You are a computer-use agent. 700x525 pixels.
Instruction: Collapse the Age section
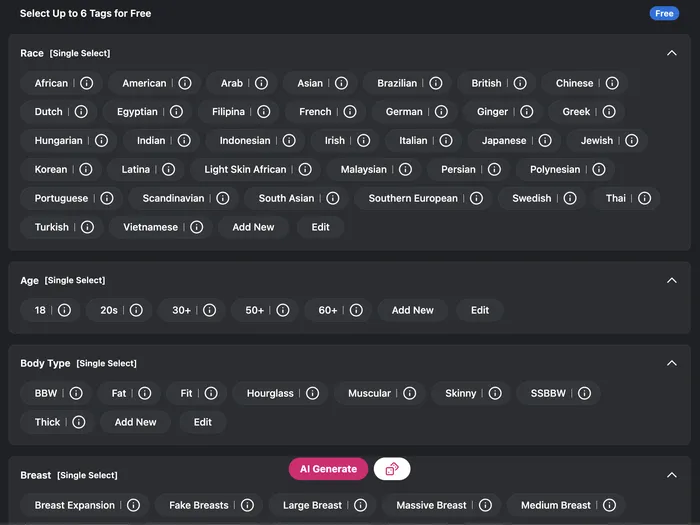click(672, 281)
